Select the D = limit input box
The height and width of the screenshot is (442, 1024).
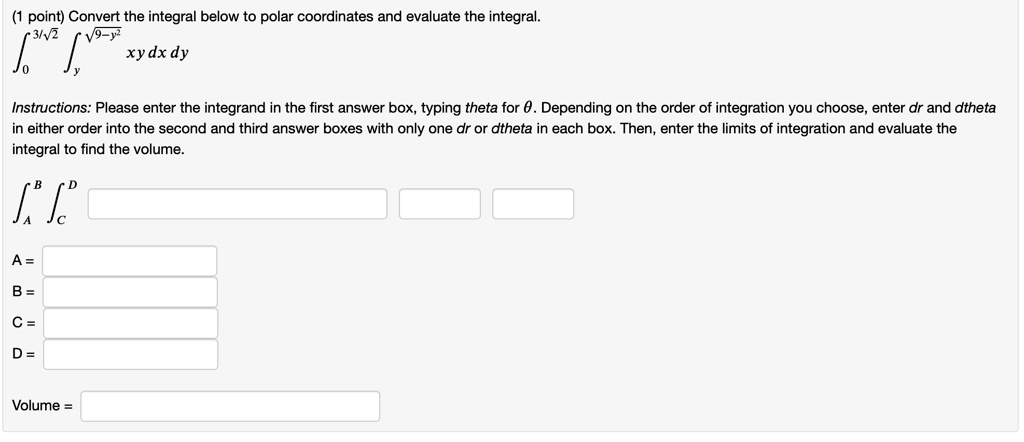pyautogui.click(x=129, y=354)
